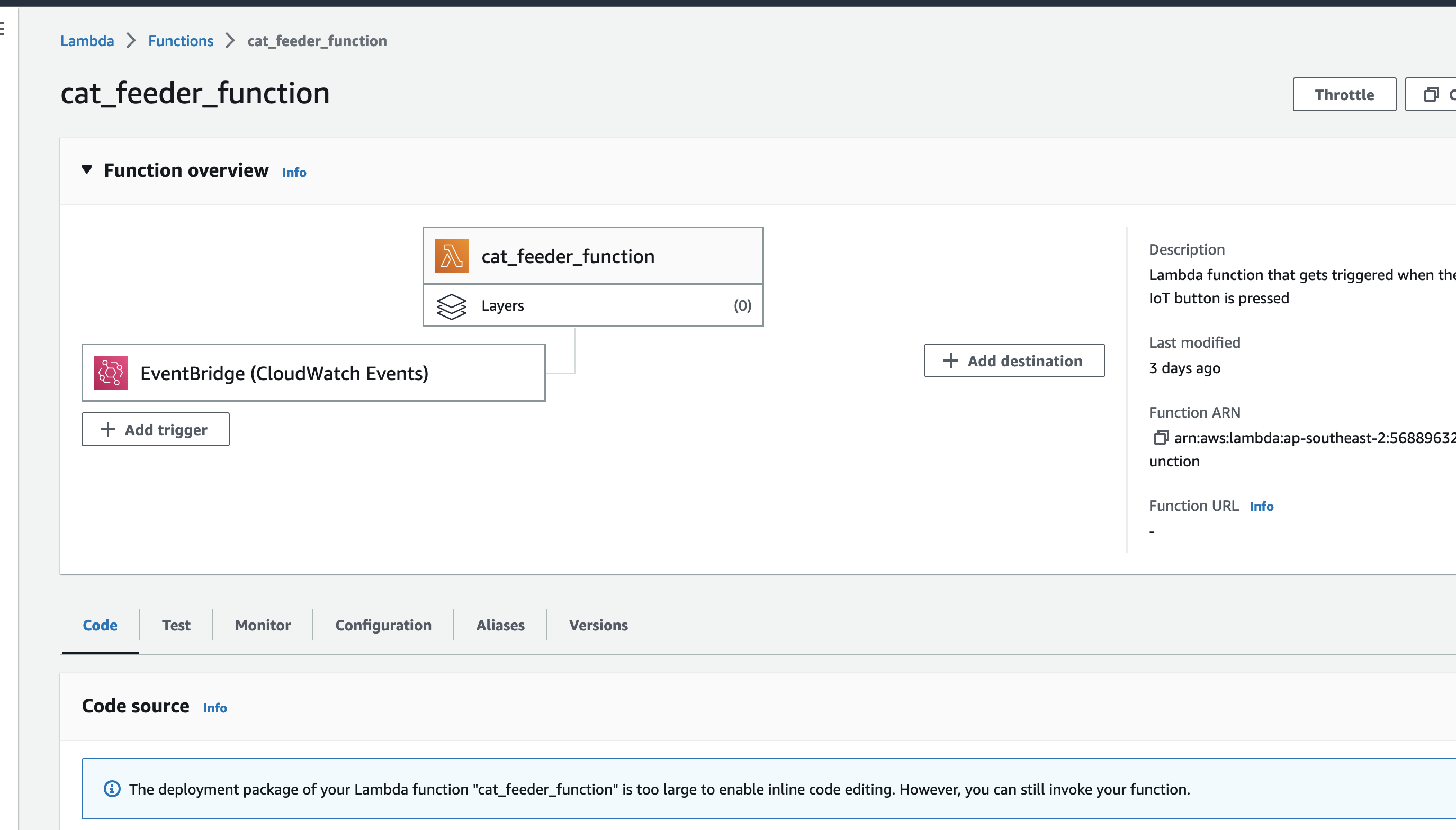Click the 'Last modified' label
This screenshot has height=830, width=1456.
click(1195, 342)
